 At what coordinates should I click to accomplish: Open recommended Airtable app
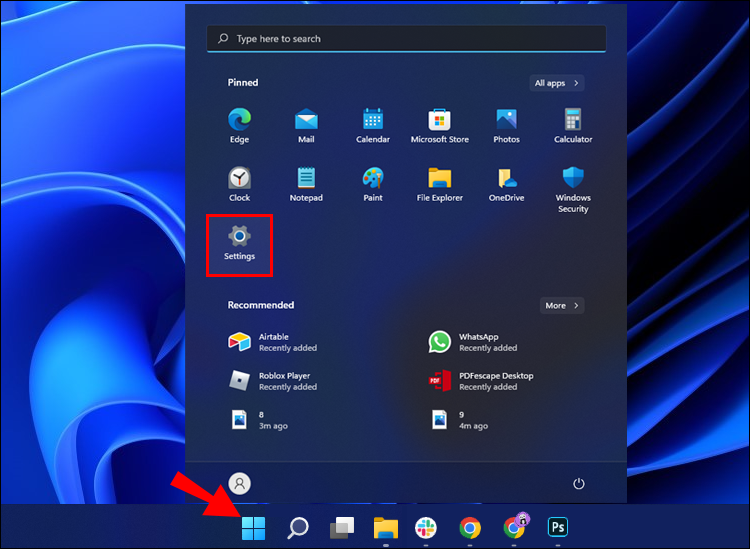[273, 342]
